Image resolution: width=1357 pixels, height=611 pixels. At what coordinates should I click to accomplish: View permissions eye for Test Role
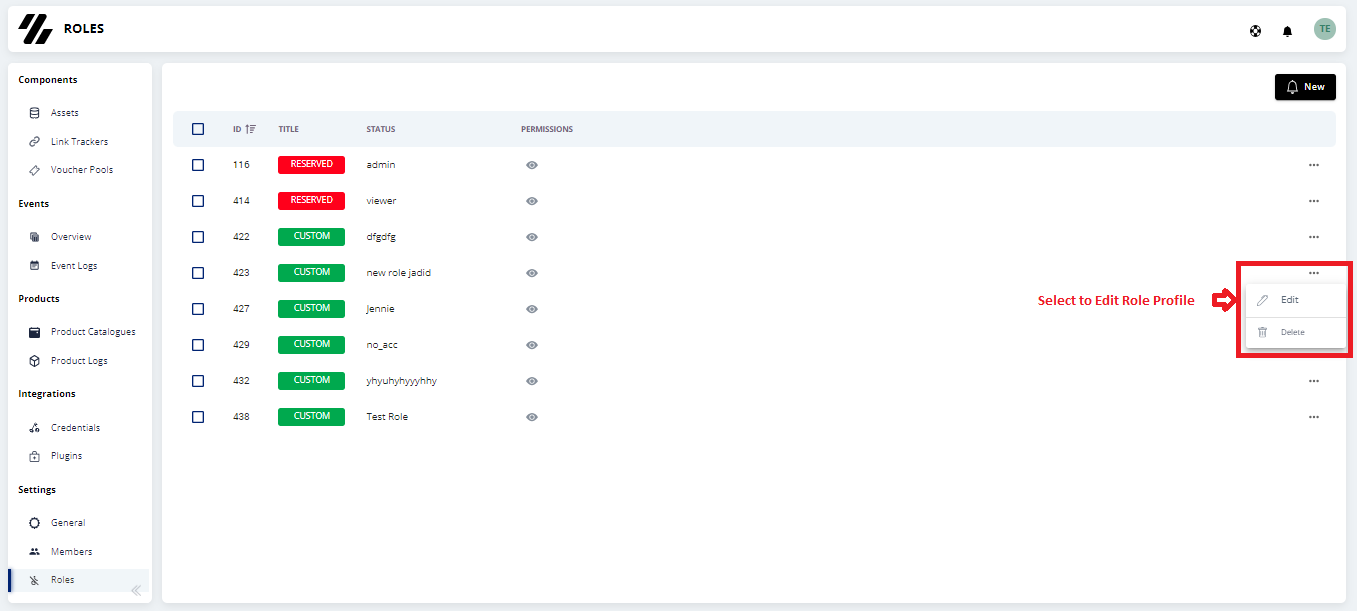coord(532,417)
